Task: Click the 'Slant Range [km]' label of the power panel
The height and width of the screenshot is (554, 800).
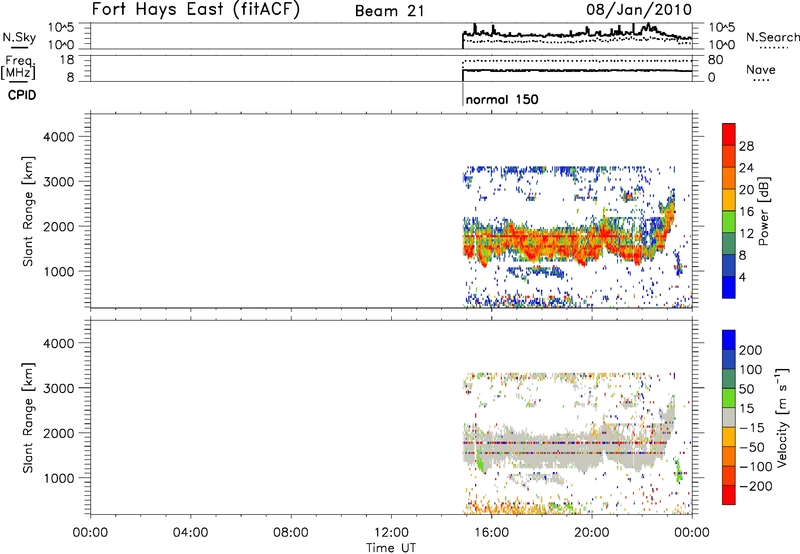Action: point(28,211)
